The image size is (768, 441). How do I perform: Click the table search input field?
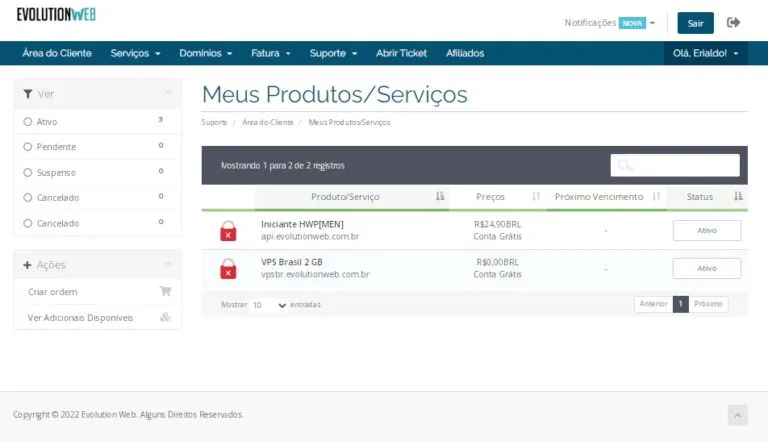(675, 165)
